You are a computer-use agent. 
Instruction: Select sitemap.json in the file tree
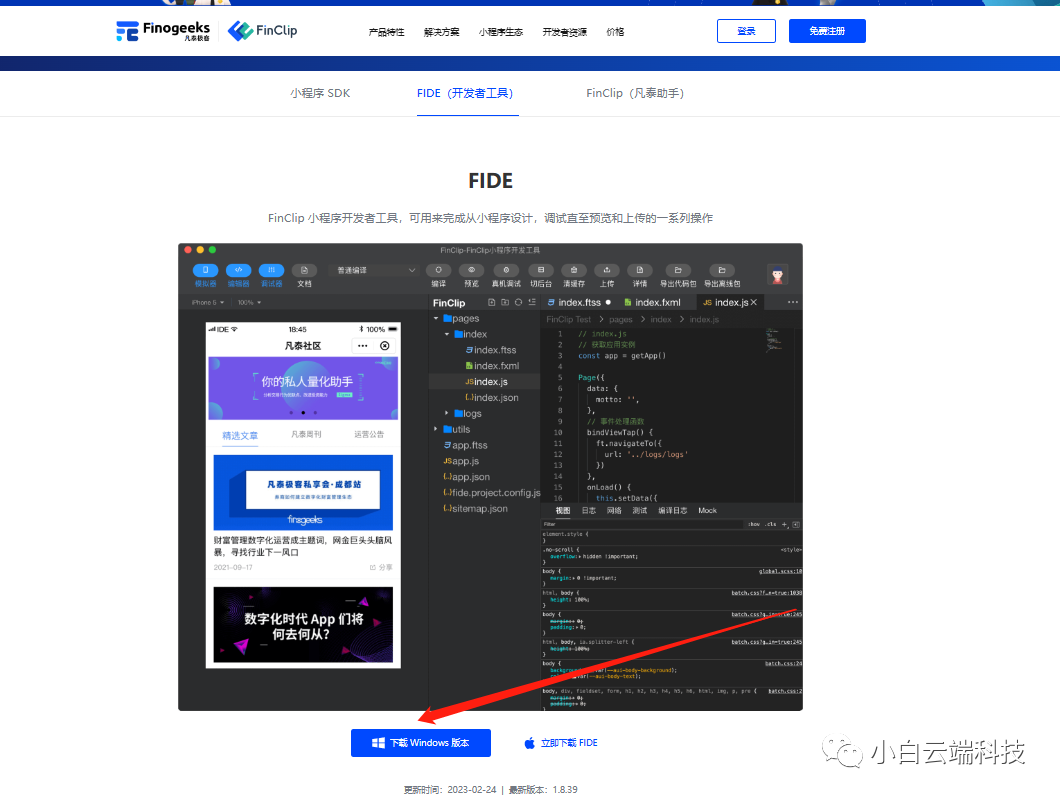click(x=475, y=508)
